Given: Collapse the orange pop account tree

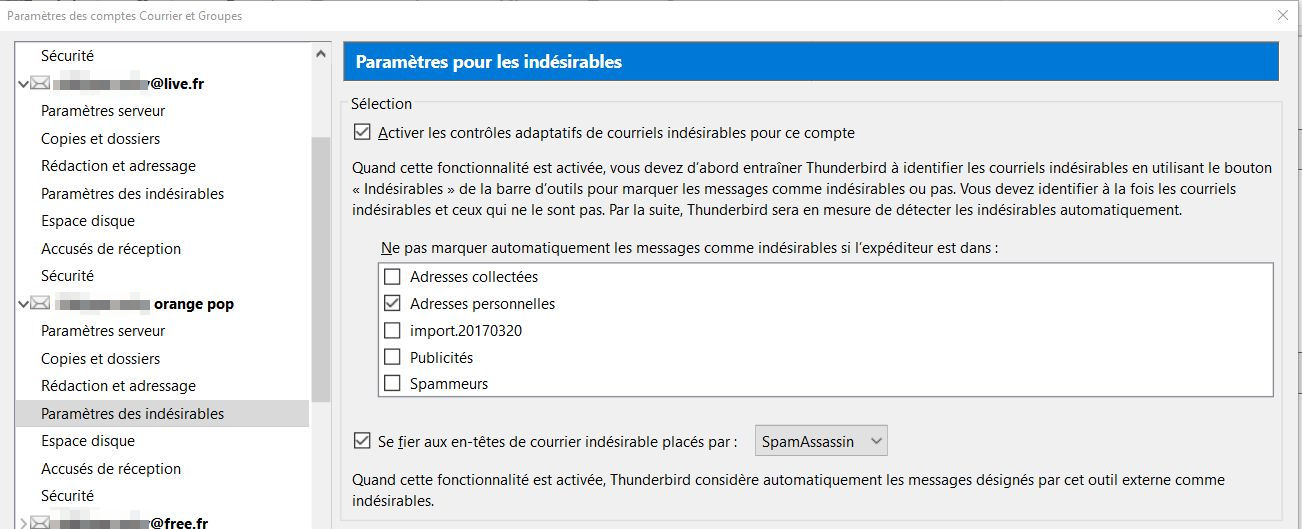Looking at the screenshot, I should coord(23,304).
